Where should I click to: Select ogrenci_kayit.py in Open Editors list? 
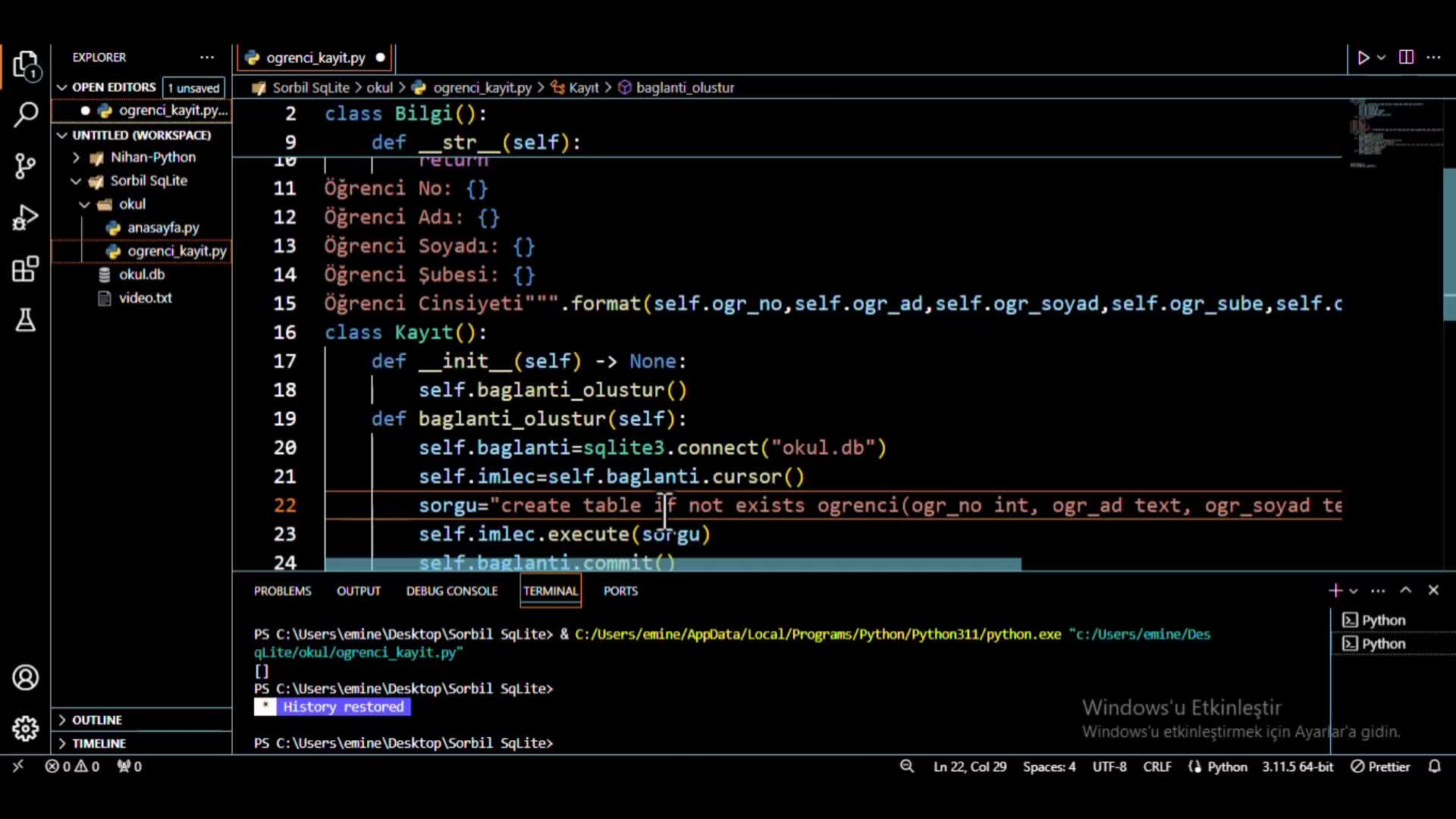click(x=142, y=111)
